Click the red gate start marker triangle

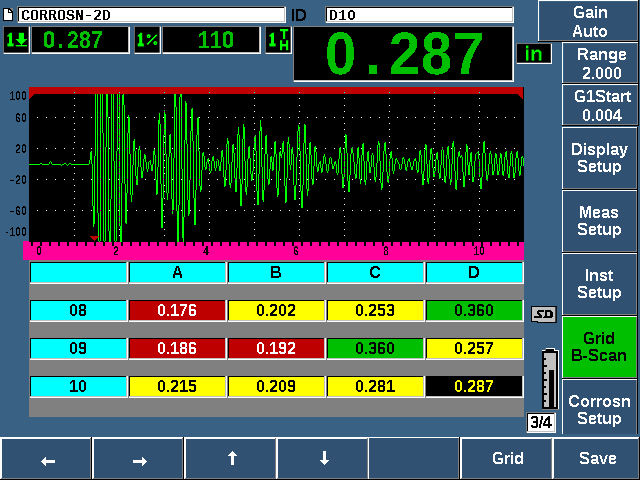[x=94, y=238]
